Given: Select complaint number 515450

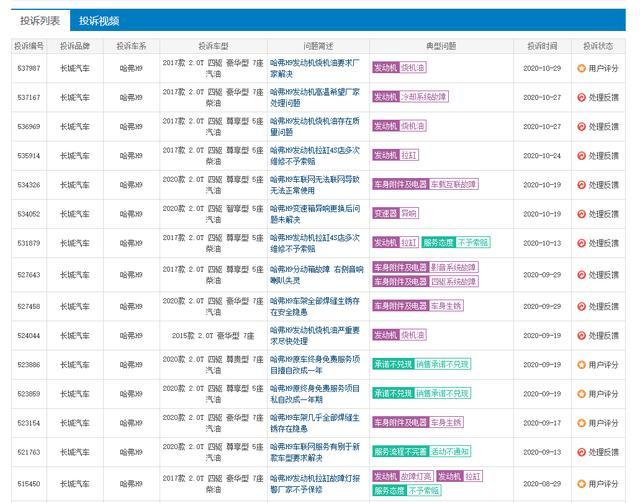Looking at the screenshot, I should [x=29, y=484].
